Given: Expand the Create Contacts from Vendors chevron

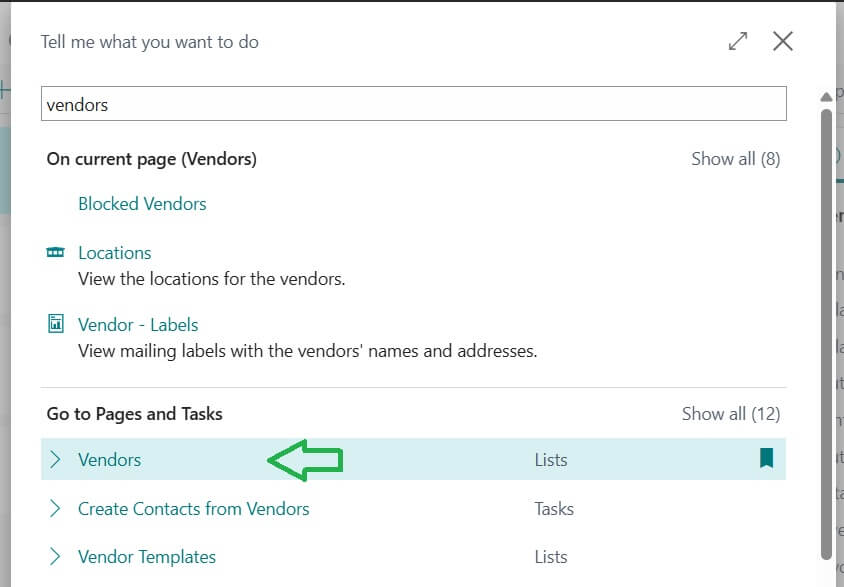Looking at the screenshot, I should (x=56, y=508).
